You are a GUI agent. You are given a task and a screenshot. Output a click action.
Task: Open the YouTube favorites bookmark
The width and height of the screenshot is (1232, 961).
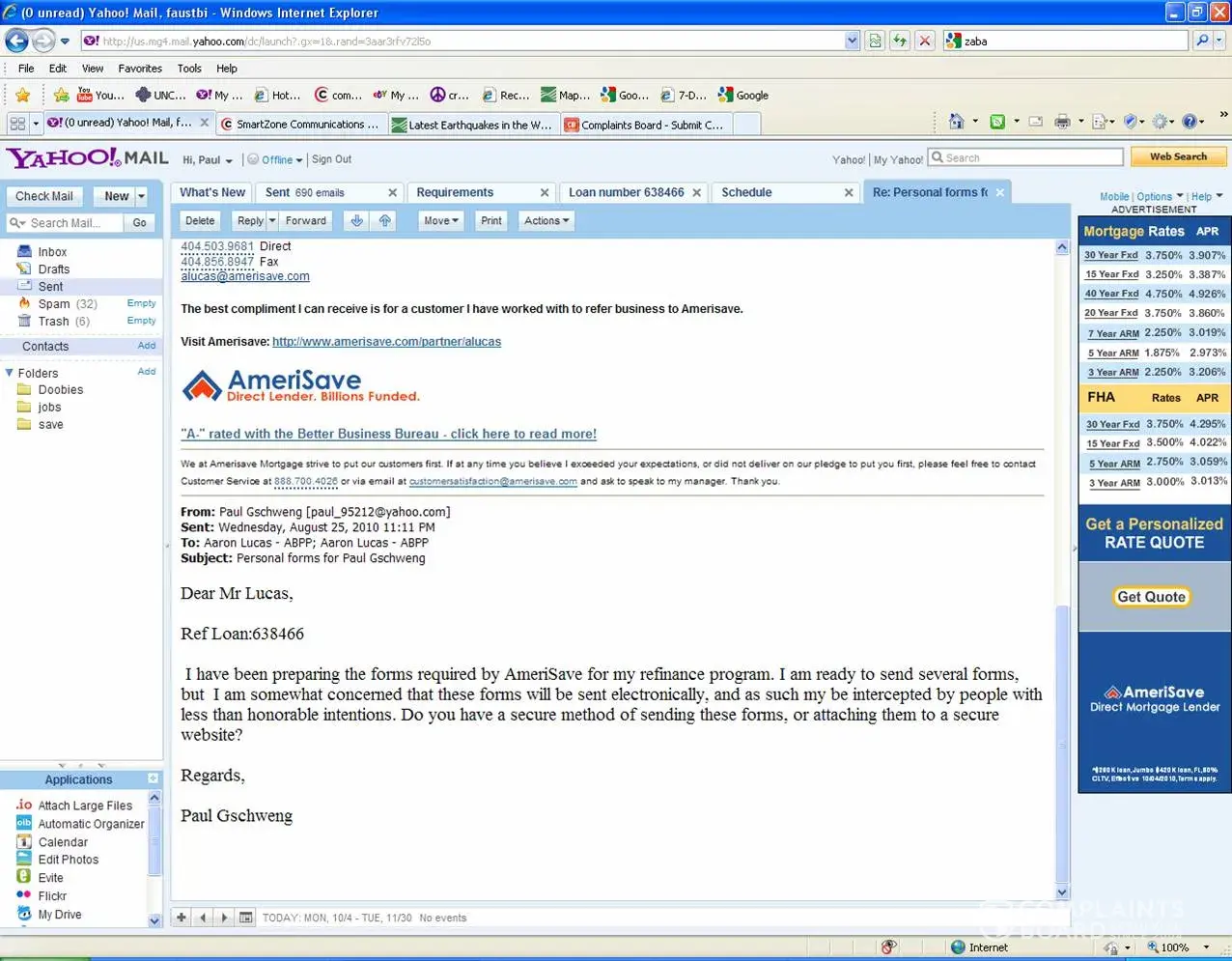pos(100,95)
